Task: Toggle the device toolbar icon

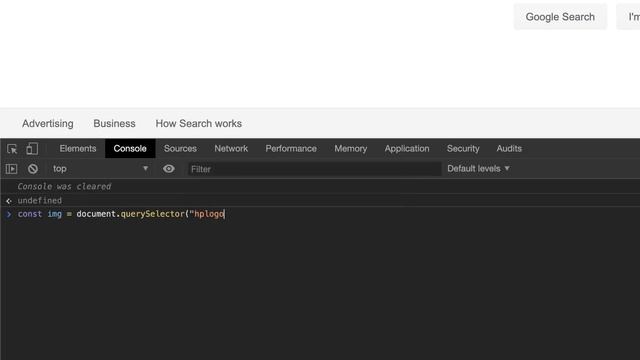Action: [32, 149]
